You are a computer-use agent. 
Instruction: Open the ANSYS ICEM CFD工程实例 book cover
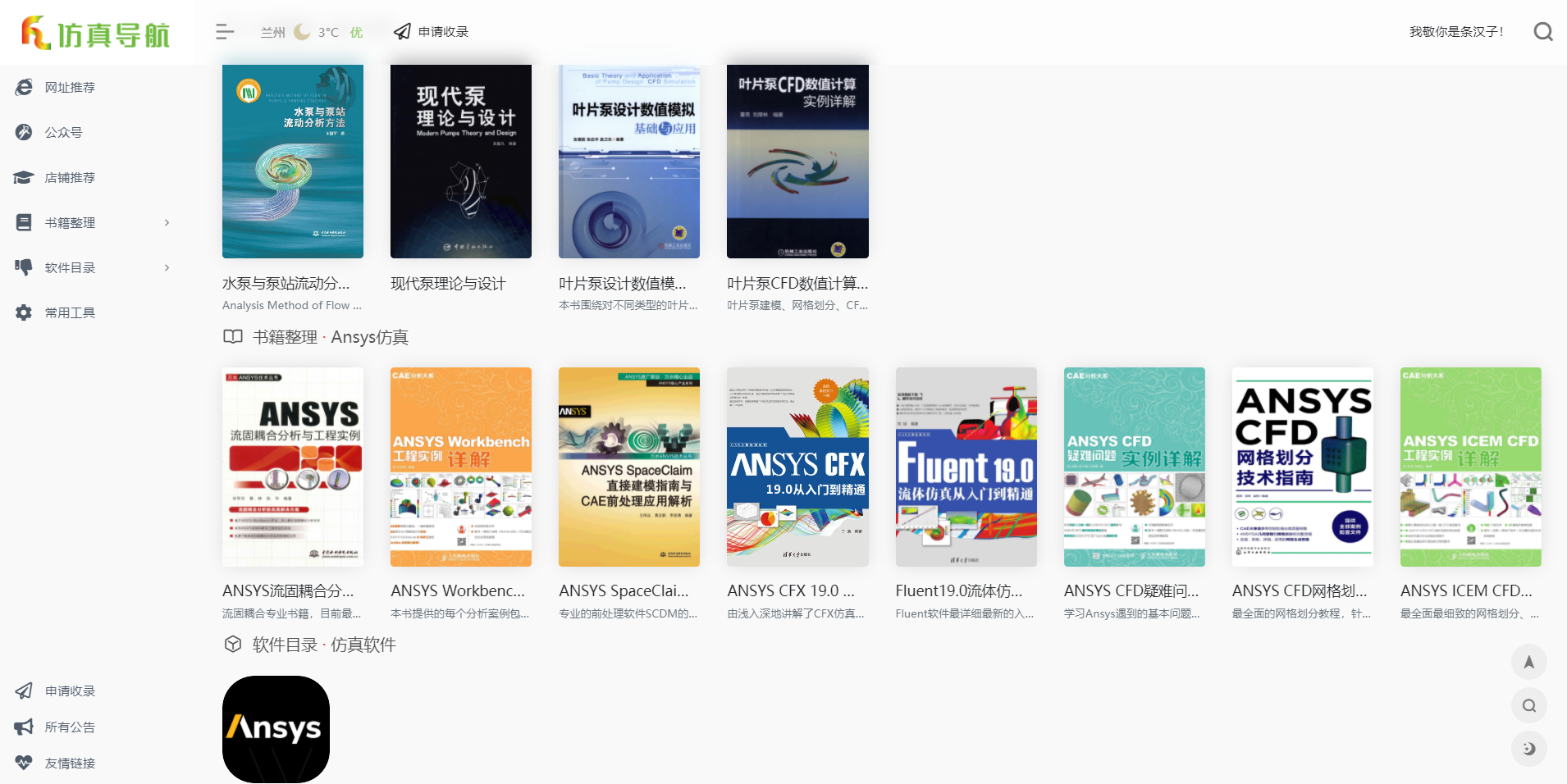tap(1471, 467)
